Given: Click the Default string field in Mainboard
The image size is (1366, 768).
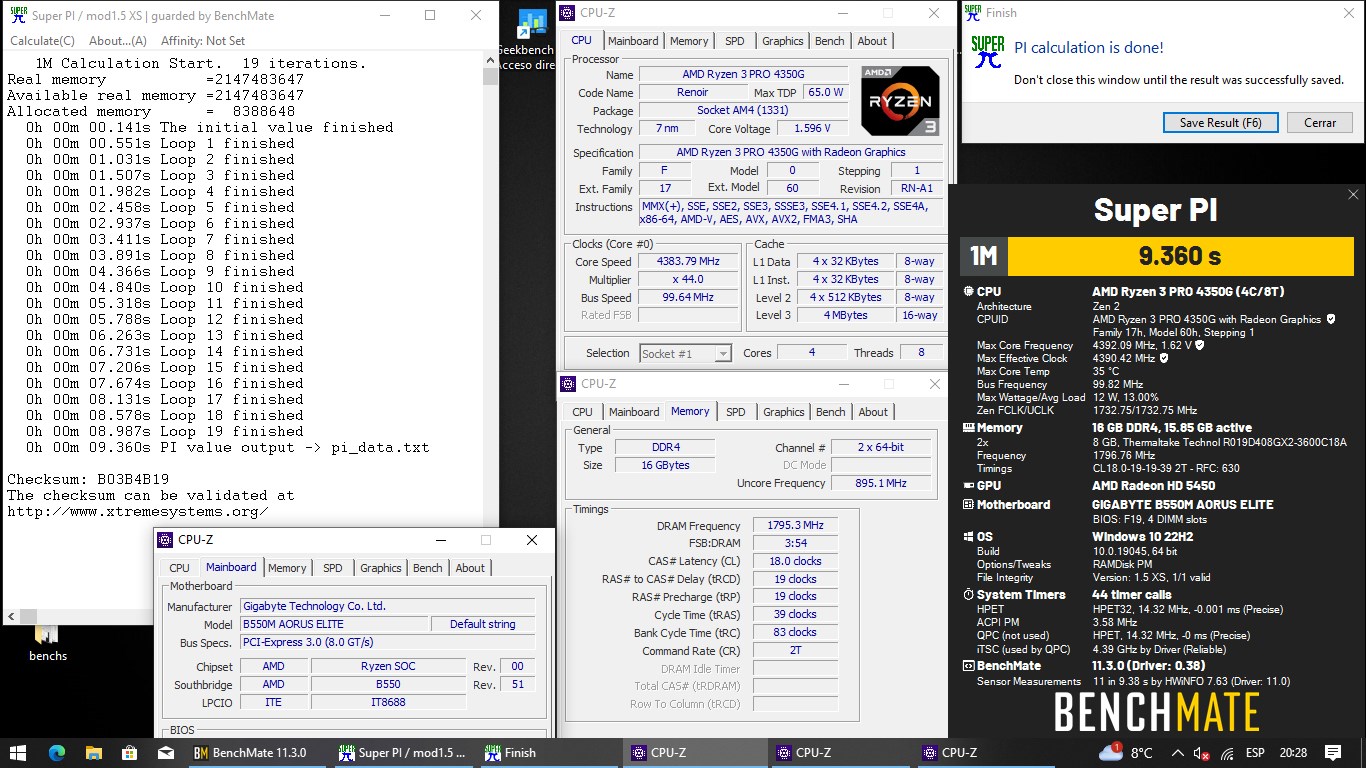Looking at the screenshot, I should (x=482, y=624).
